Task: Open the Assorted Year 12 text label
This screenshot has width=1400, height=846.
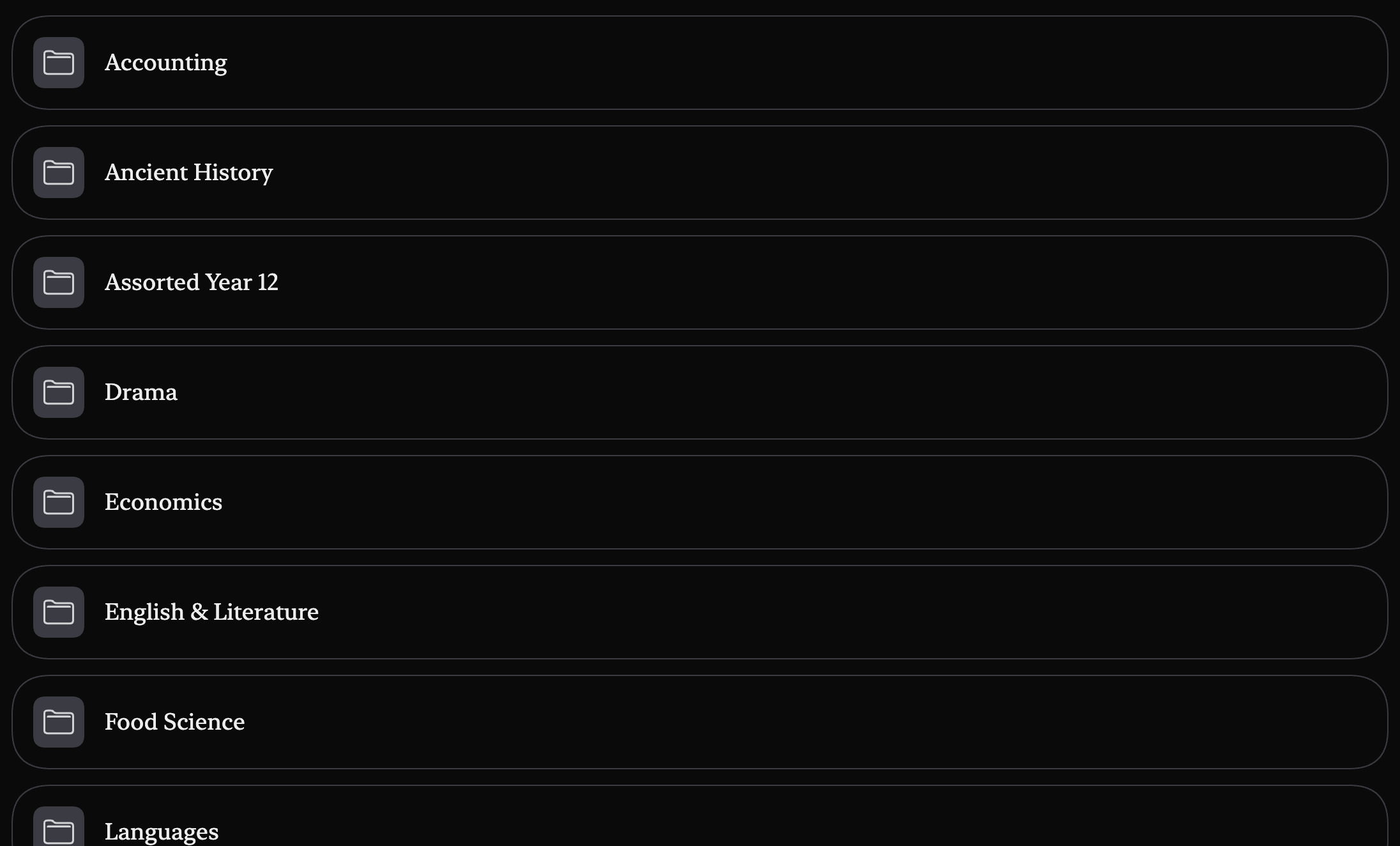Action: pyautogui.click(x=191, y=282)
